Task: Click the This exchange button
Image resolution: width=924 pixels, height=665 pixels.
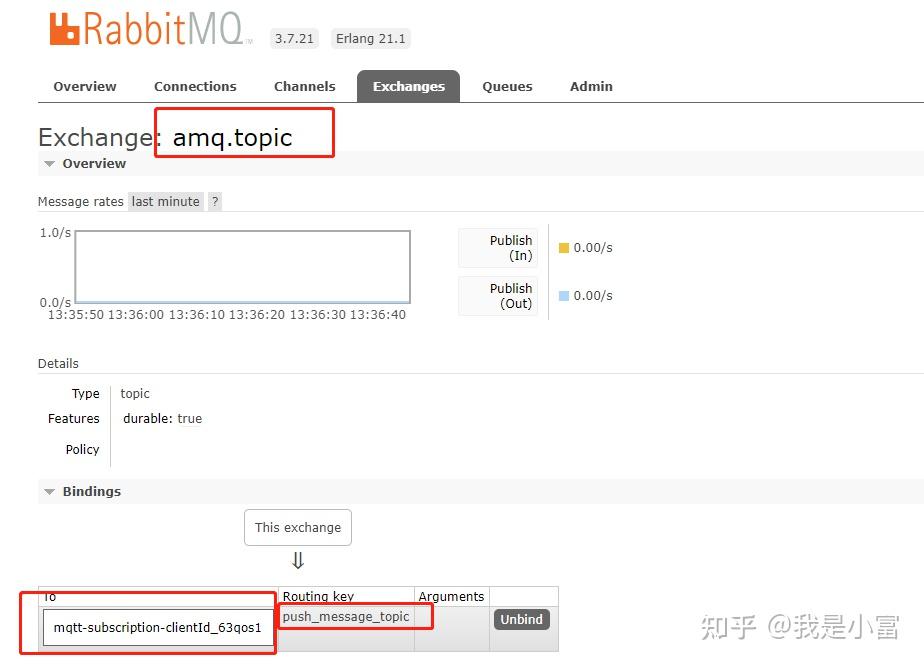Action: (x=297, y=527)
